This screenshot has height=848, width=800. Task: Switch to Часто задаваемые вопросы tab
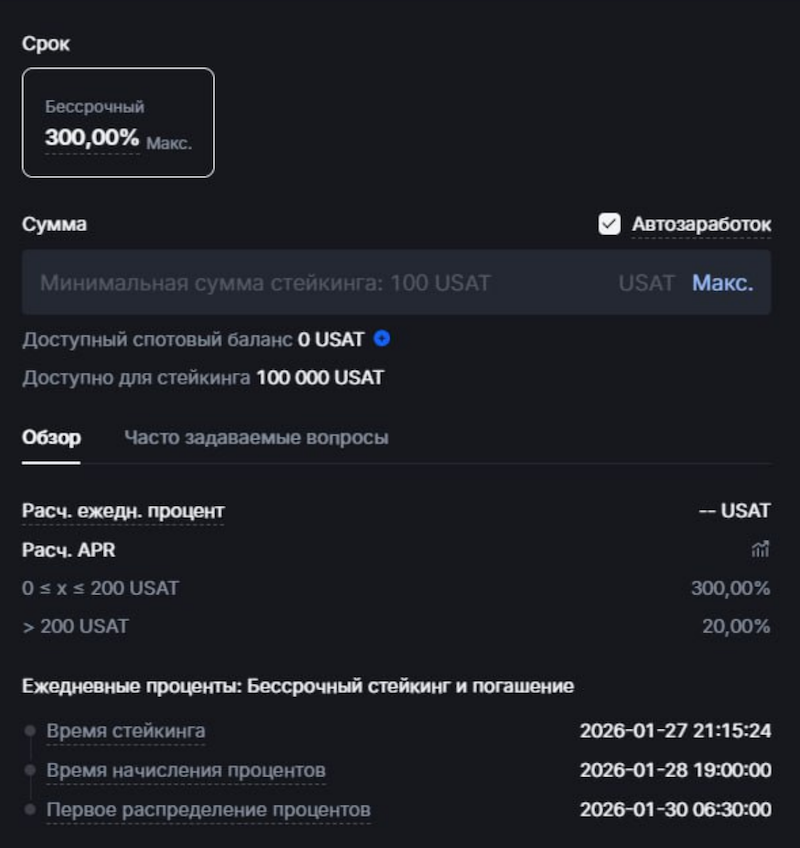[x=257, y=437]
